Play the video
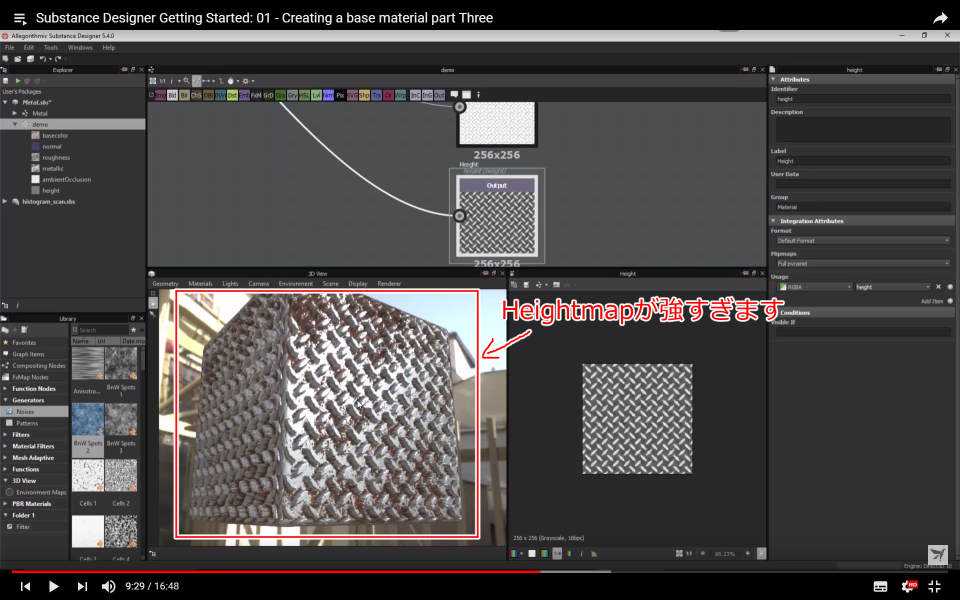 (53, 587)
